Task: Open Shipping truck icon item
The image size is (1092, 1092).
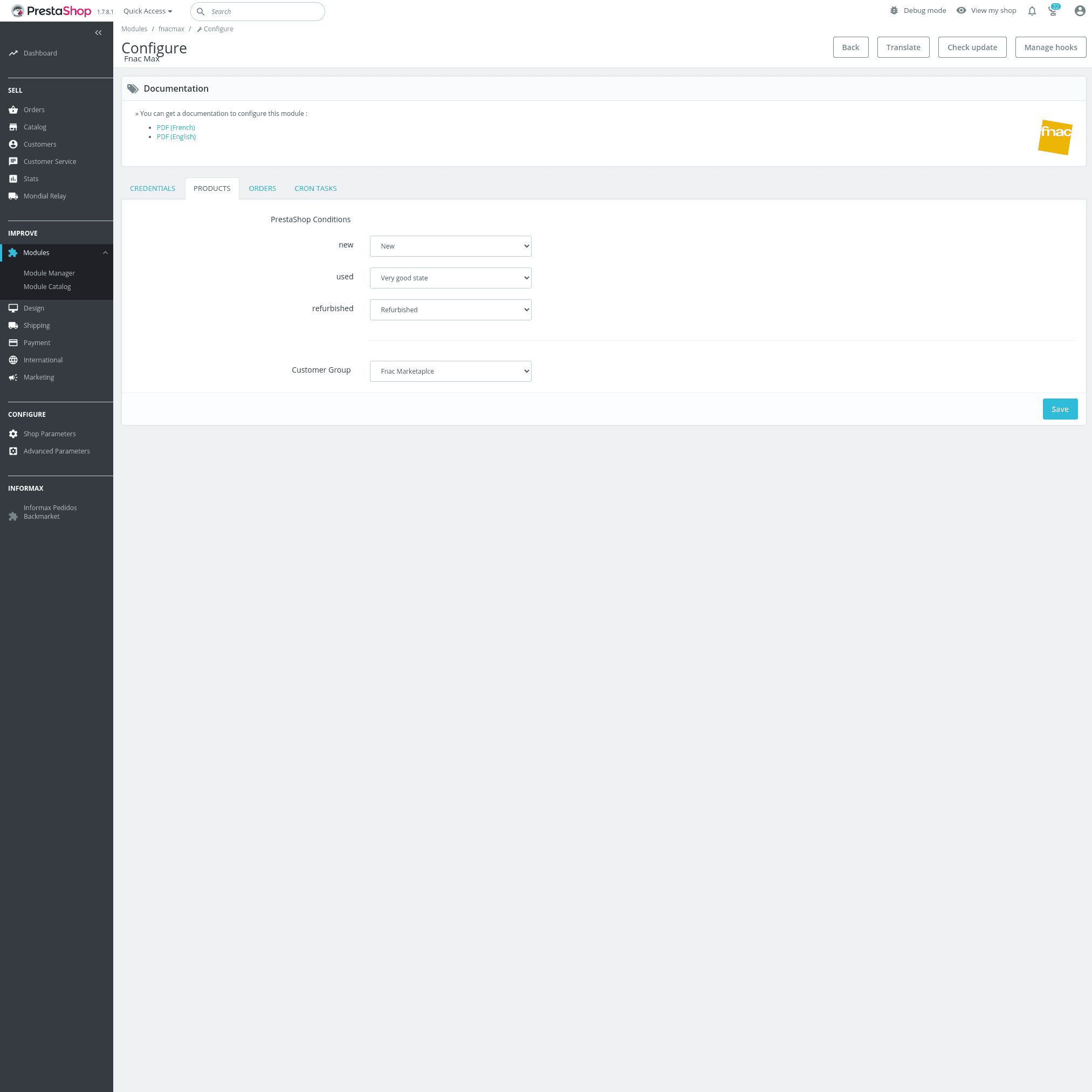Action: pos(13,326)
